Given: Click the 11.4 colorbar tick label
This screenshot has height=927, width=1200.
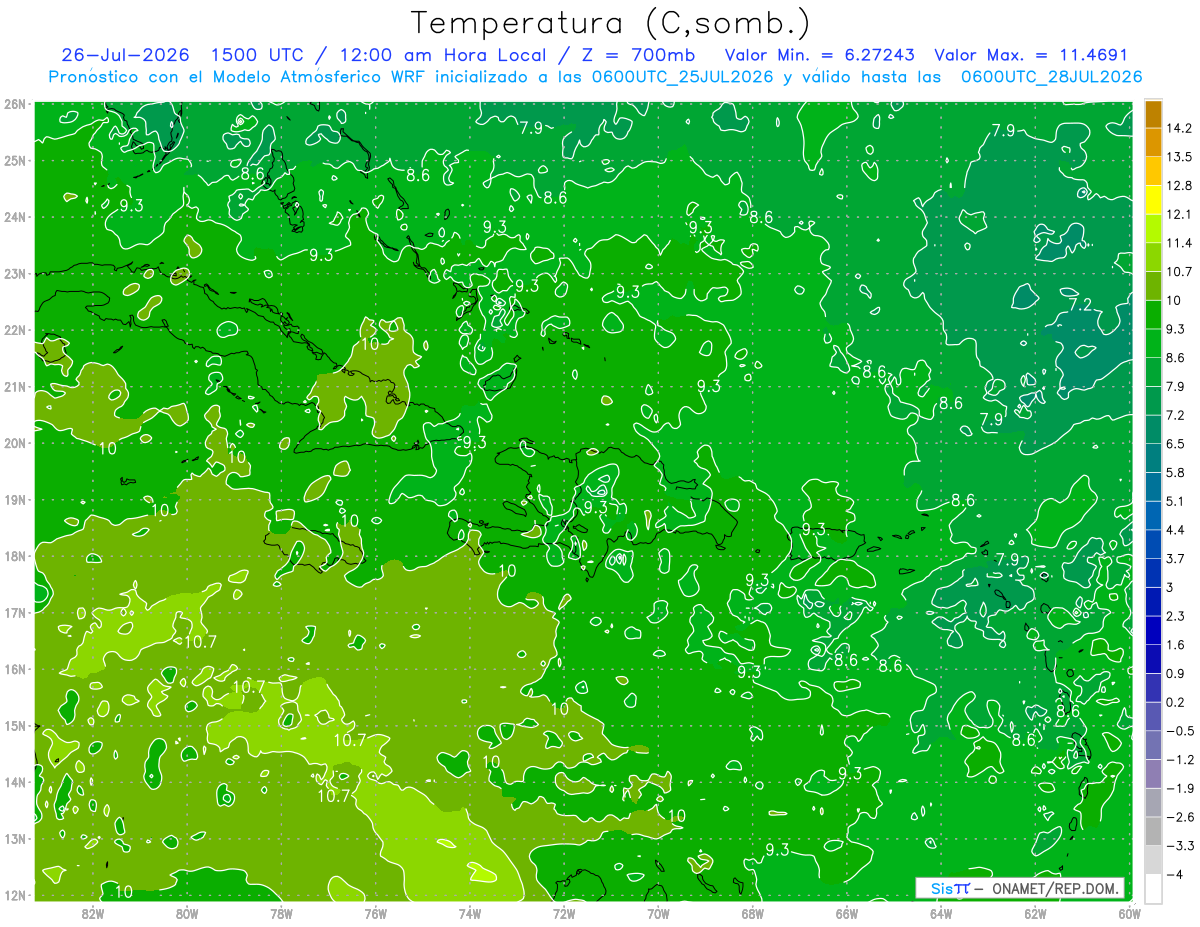Looking at the screenshot, I should pos(1178,243).
